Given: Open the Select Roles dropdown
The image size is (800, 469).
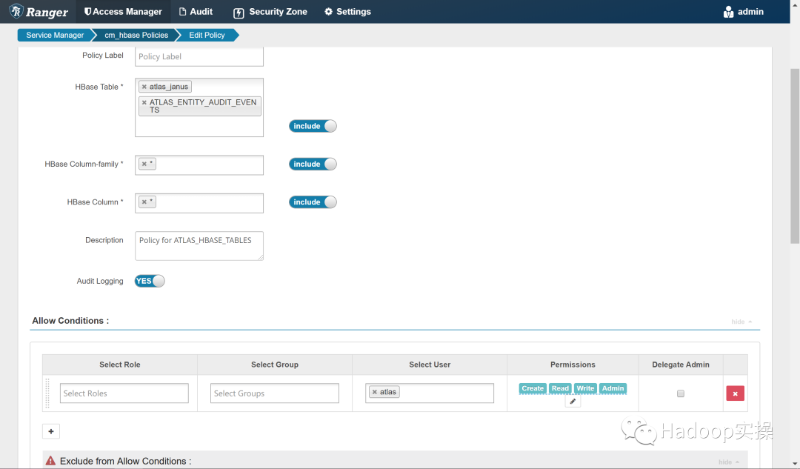Looking at the screenshot, I should click(x=124, y=393).
